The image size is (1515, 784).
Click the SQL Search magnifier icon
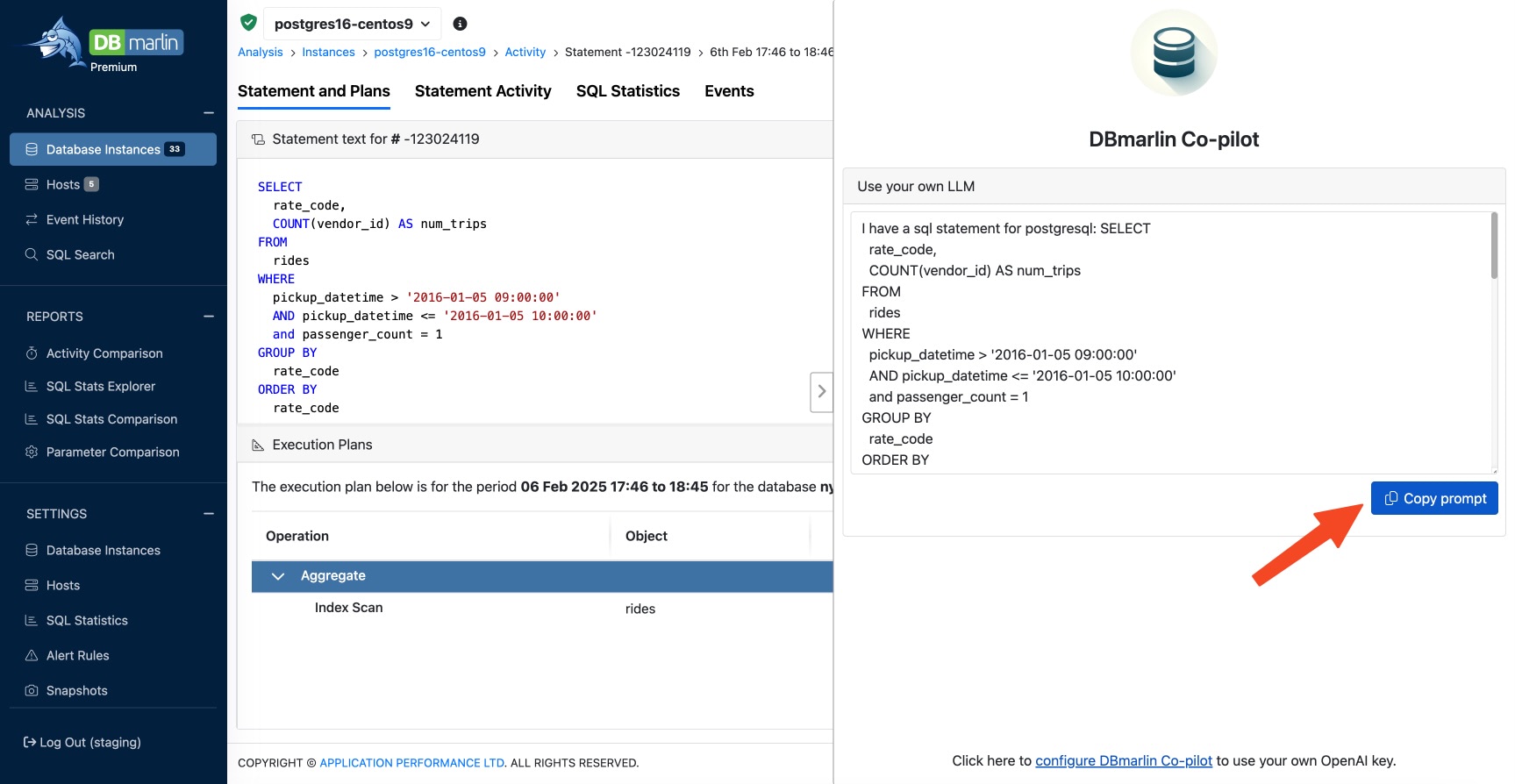[32, 254]
